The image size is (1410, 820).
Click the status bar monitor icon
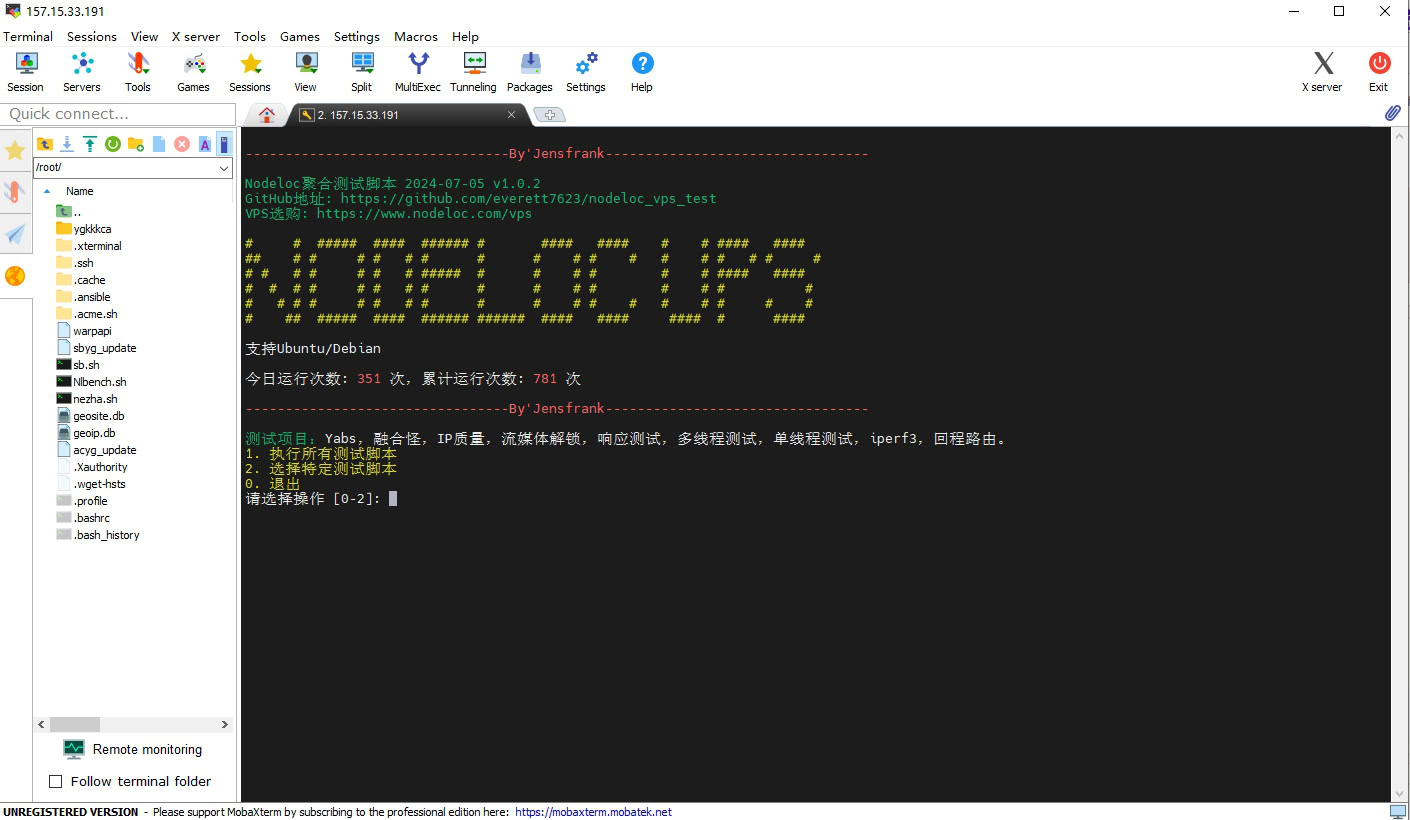click(1397, 812)
